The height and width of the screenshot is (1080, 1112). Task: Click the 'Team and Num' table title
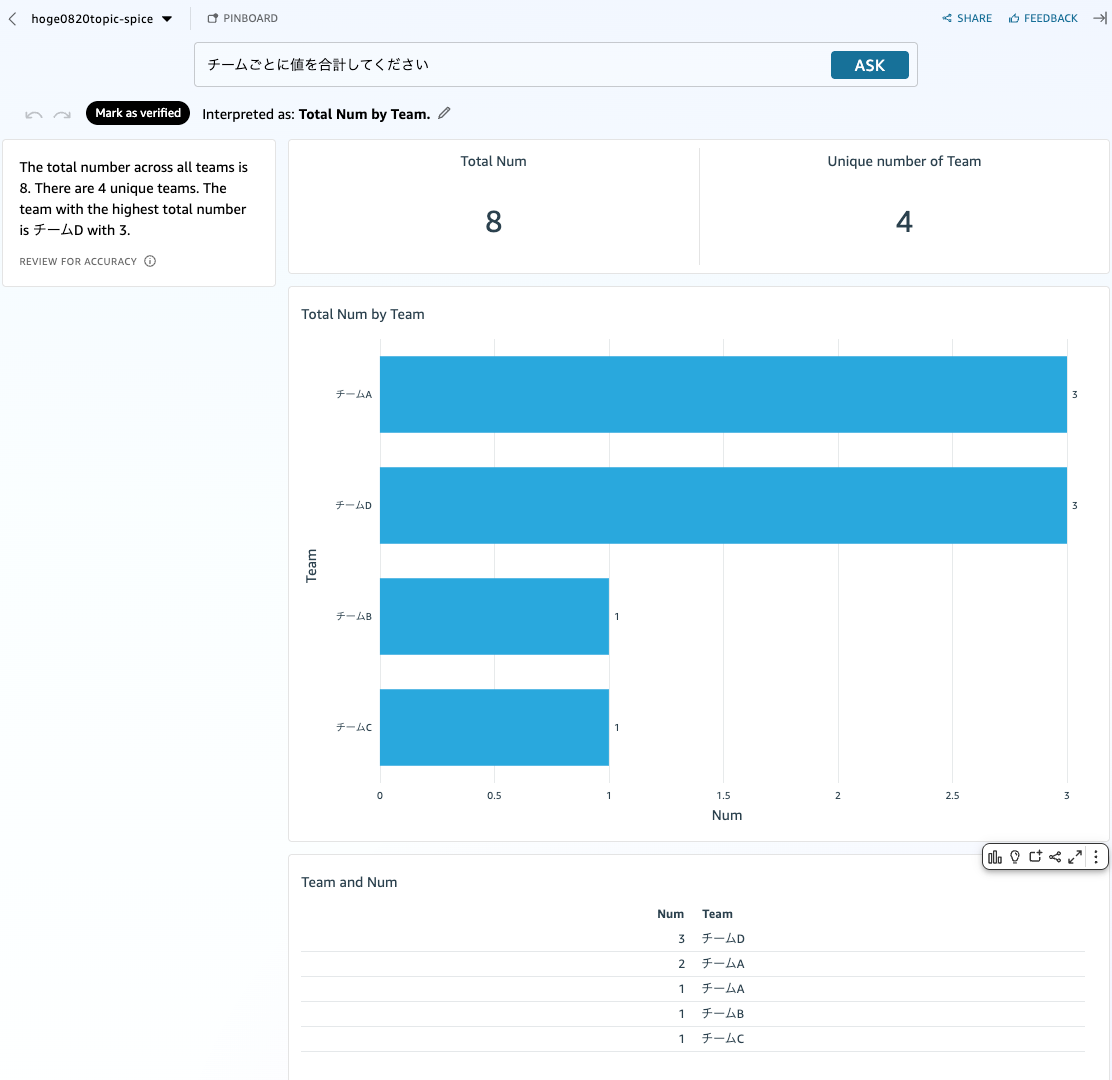coord(349,882)
